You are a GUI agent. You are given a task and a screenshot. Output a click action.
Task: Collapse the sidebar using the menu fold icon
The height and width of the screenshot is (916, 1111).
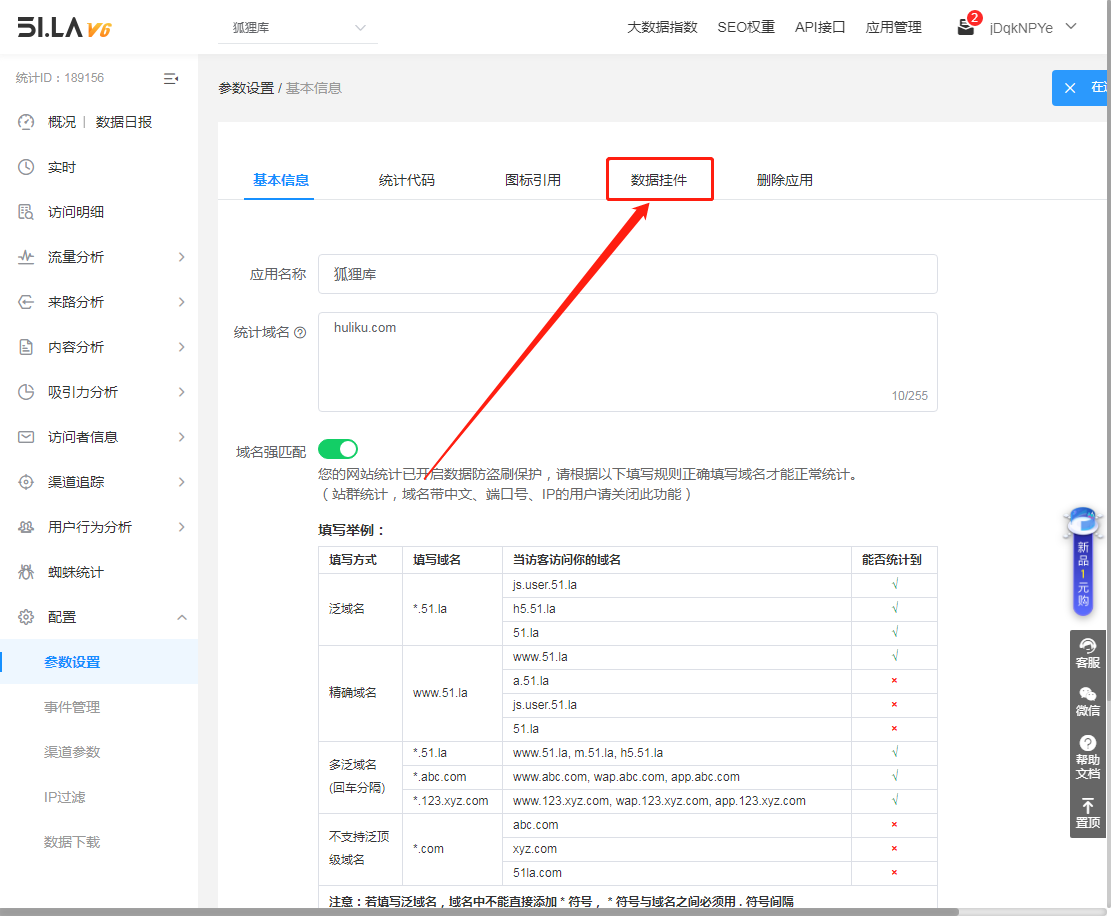pyautogui.click(x=171, y=78)
